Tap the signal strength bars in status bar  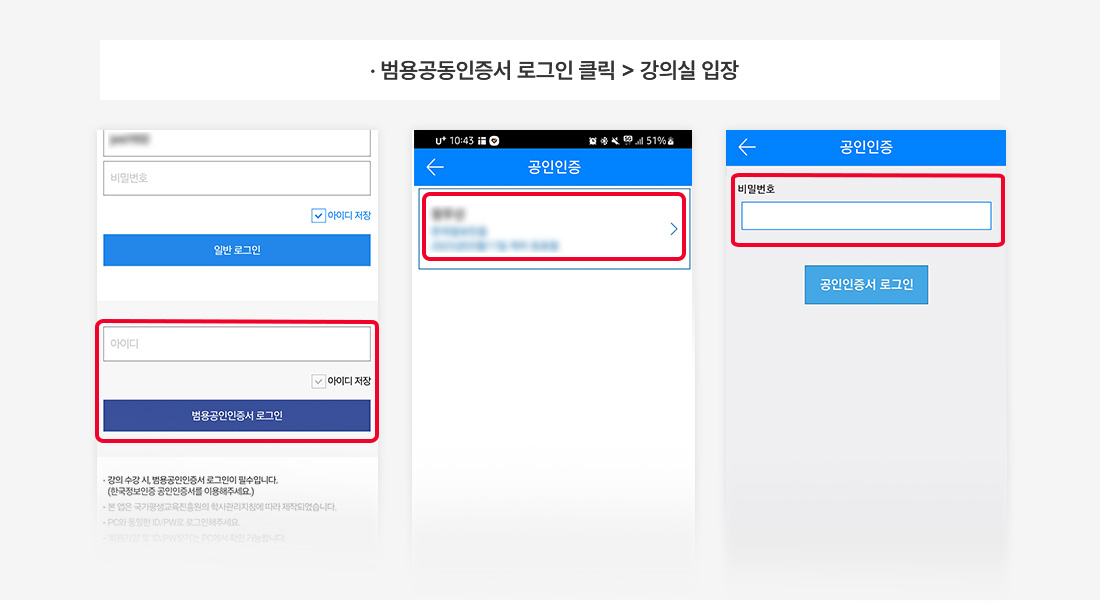coord(639,141)
